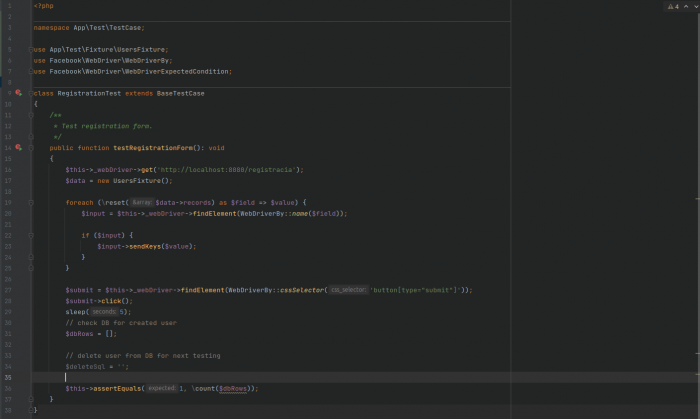Click line number 16 in gutter

8,170
